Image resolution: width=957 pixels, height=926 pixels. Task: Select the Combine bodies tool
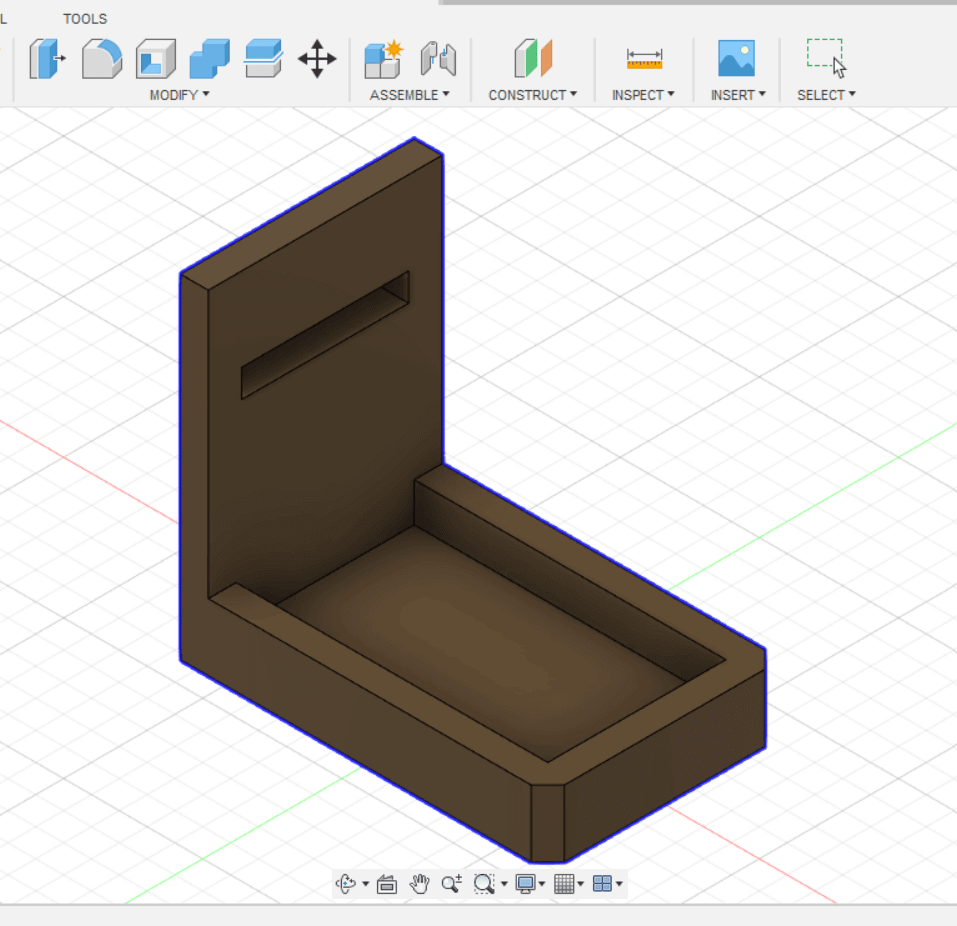209,59
